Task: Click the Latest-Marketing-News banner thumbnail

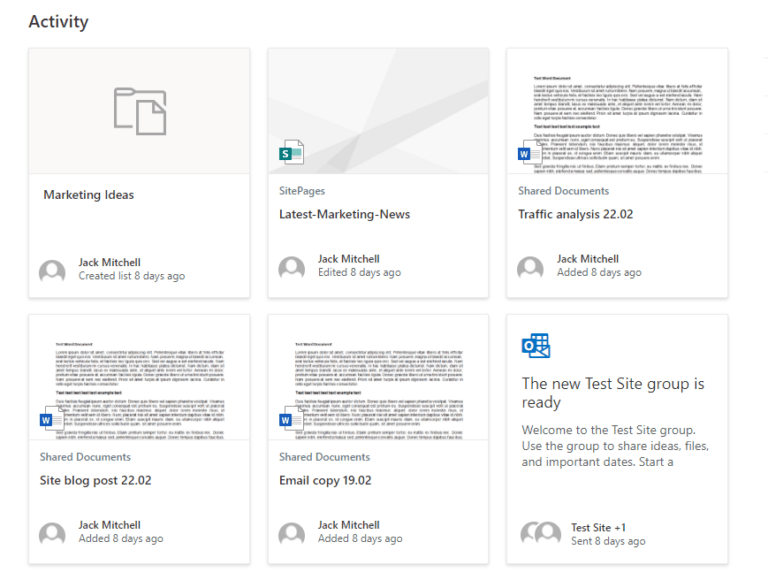Action: 378,111
